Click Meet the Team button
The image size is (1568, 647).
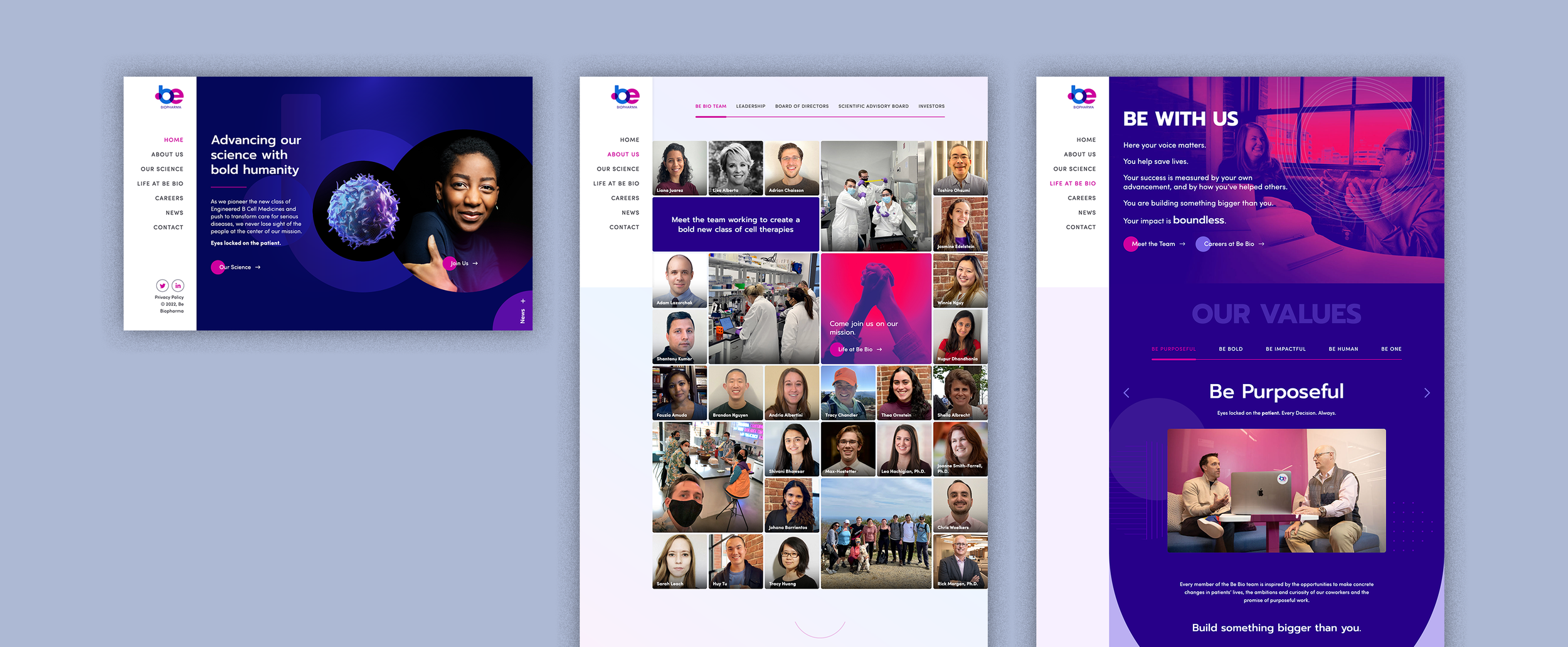(x=1155, y=244)
